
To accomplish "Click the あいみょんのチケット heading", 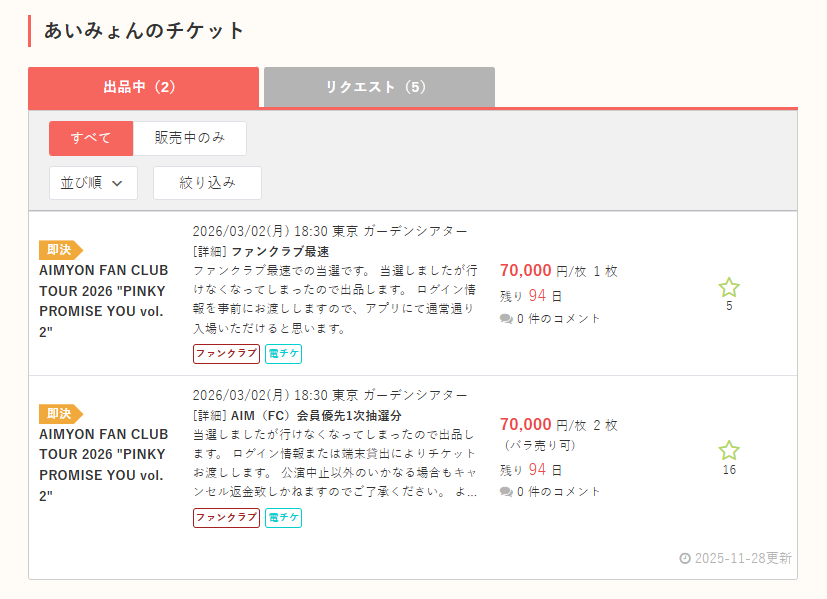I will point(143,31).
